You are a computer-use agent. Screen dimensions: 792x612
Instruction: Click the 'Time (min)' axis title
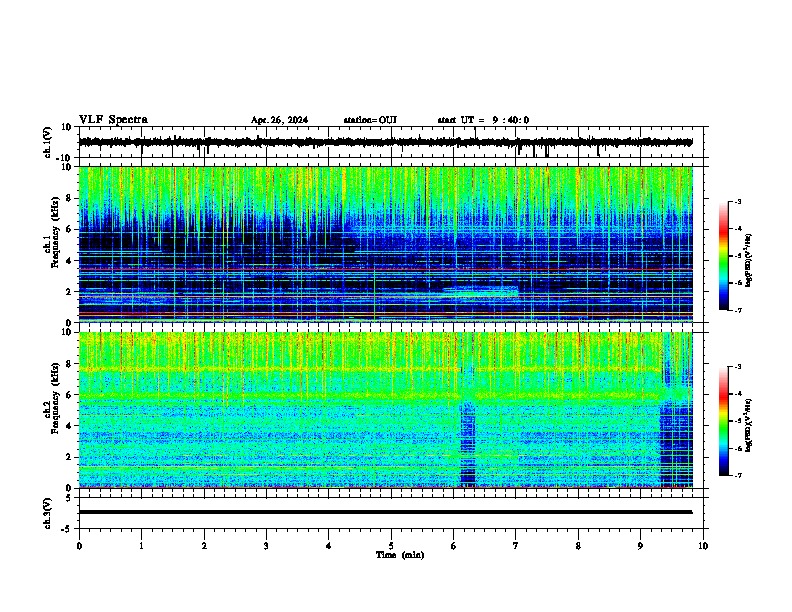point(400,555)
